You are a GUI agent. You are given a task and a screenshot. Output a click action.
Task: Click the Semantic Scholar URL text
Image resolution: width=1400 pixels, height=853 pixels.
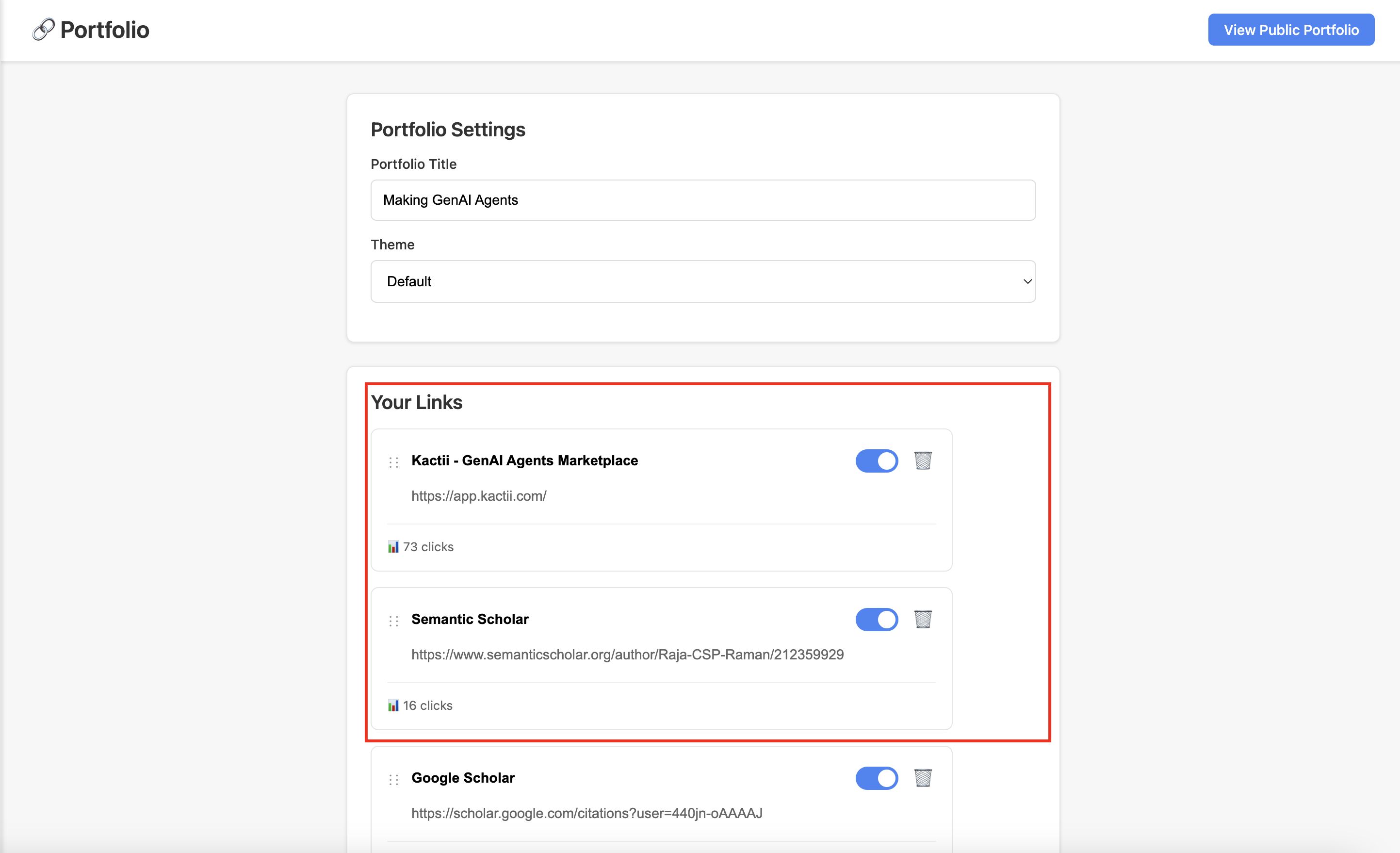(x=627, y=654)
